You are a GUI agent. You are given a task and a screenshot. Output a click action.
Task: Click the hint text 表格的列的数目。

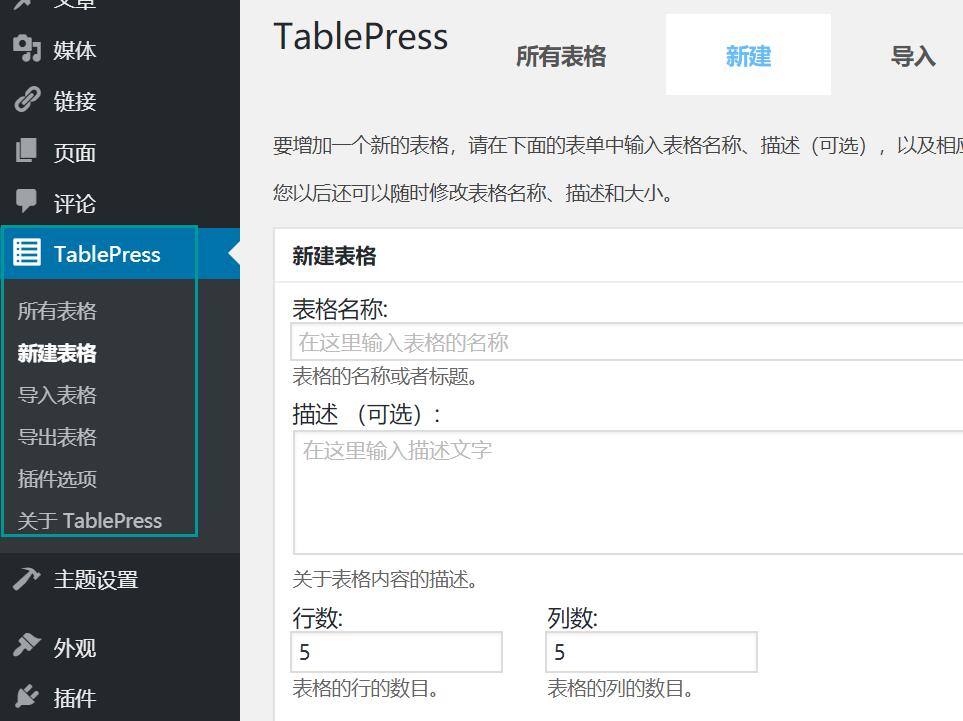pos(620,688)
